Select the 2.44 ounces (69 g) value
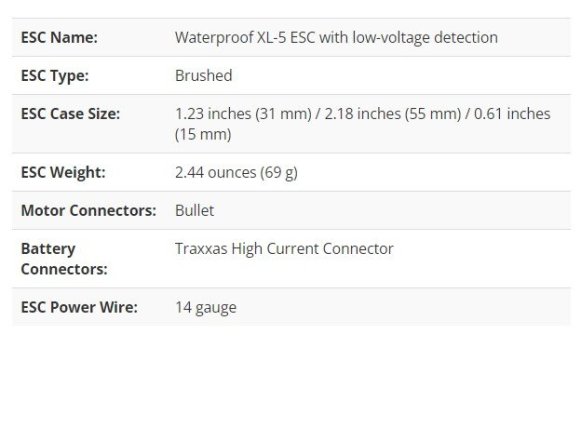The image size is (581, 441). 236,173
